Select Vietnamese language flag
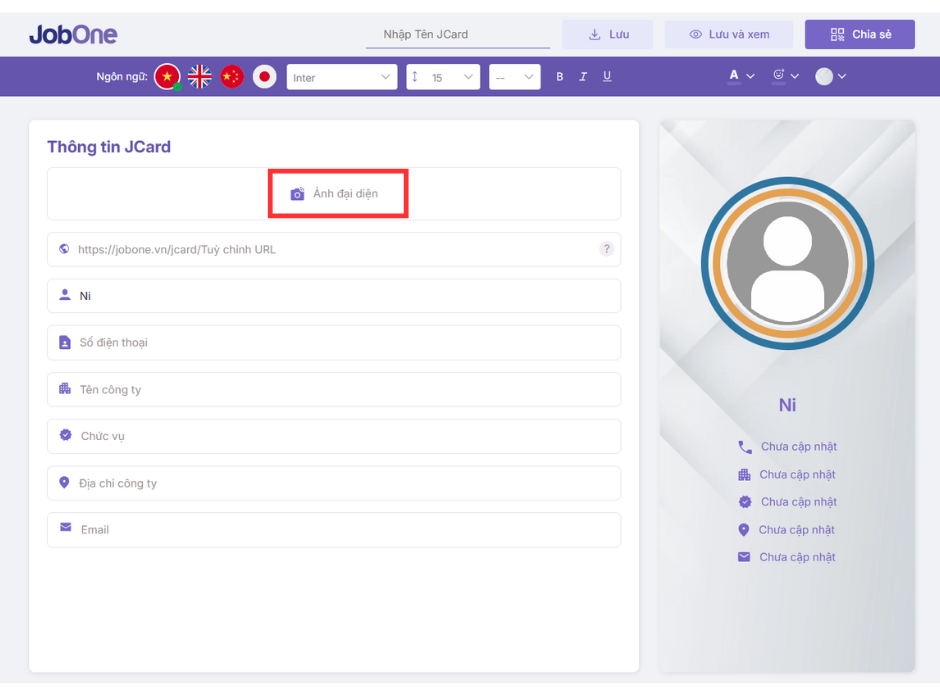940x700 pixels. (167, 77)
